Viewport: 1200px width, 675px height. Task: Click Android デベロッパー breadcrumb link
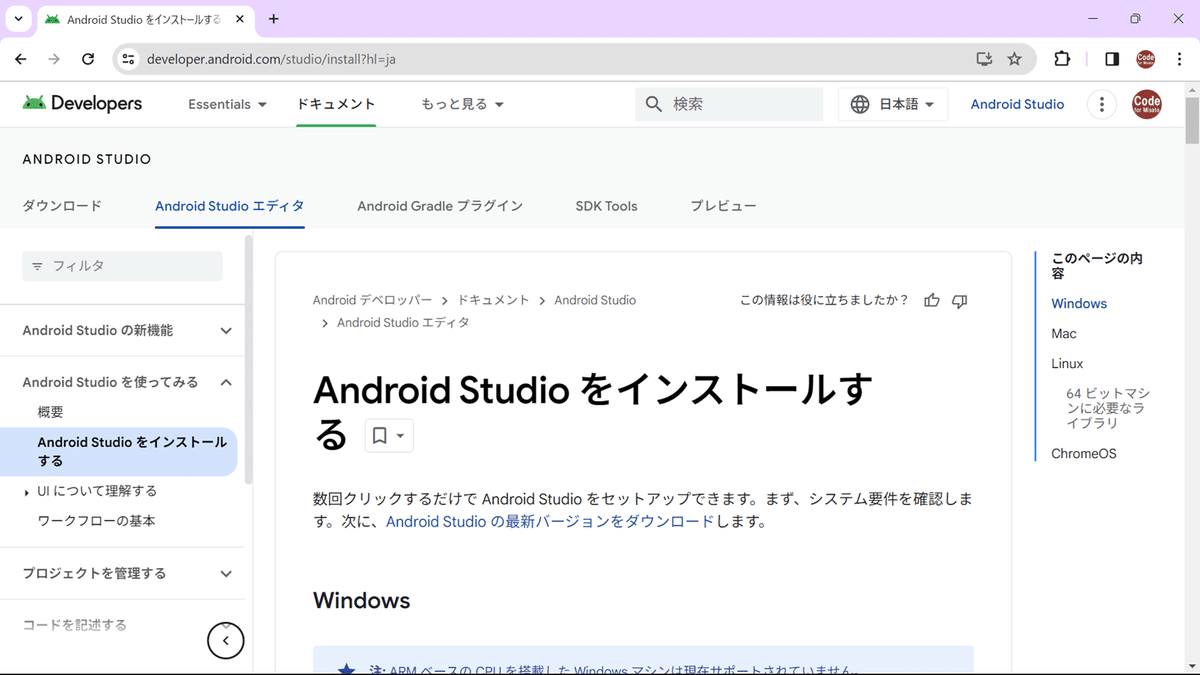coord(372,300)
